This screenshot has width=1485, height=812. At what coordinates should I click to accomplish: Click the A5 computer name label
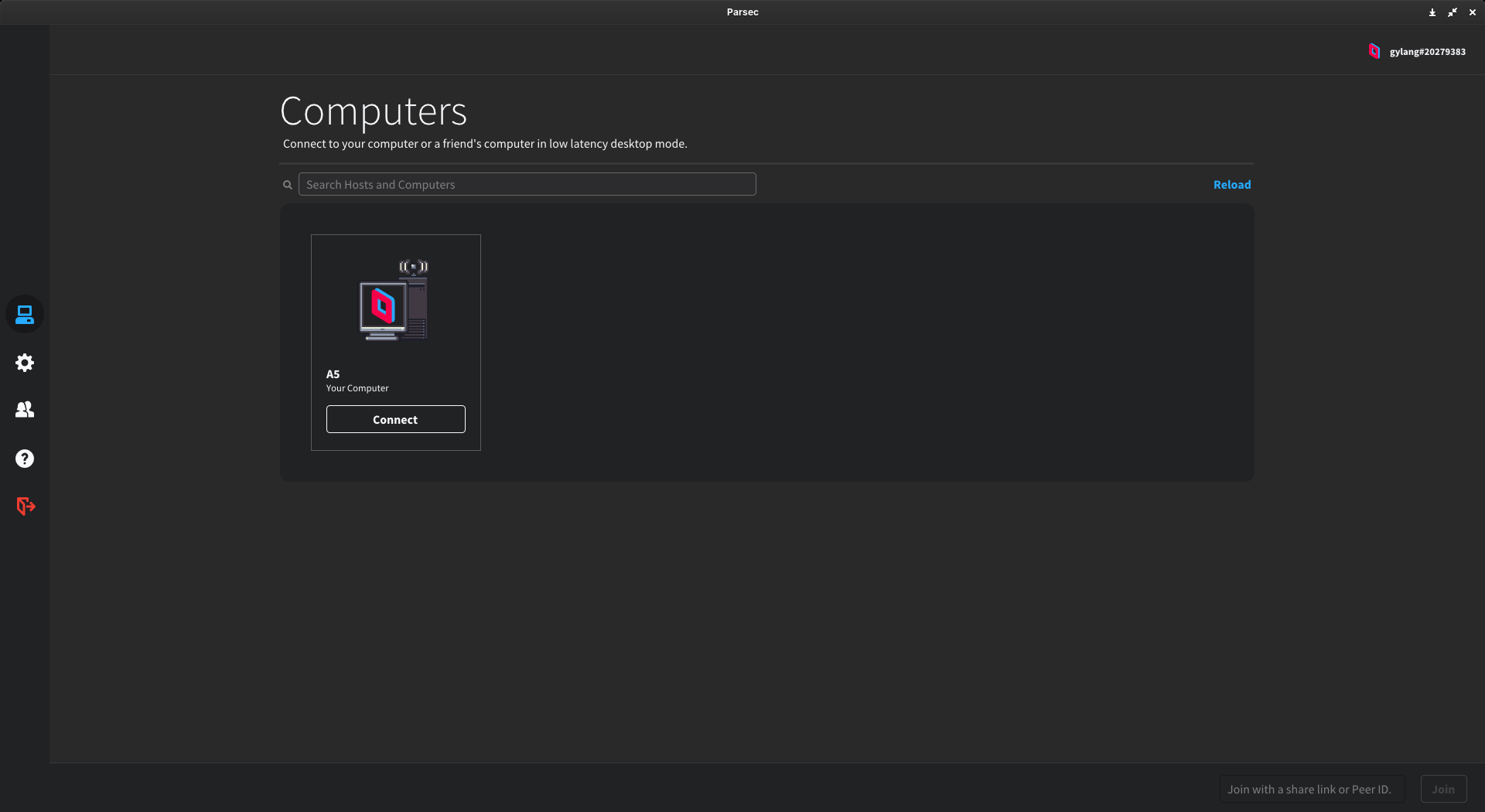pos(333,374)
